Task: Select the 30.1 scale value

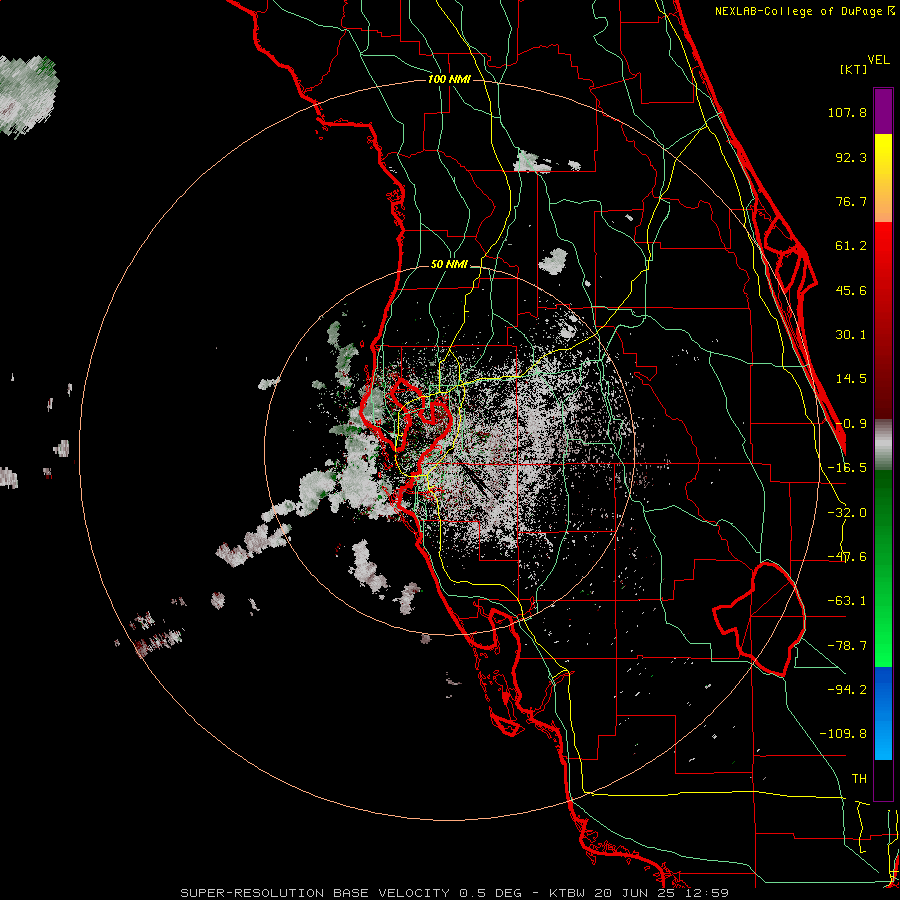Action: [x=851, y=335]
